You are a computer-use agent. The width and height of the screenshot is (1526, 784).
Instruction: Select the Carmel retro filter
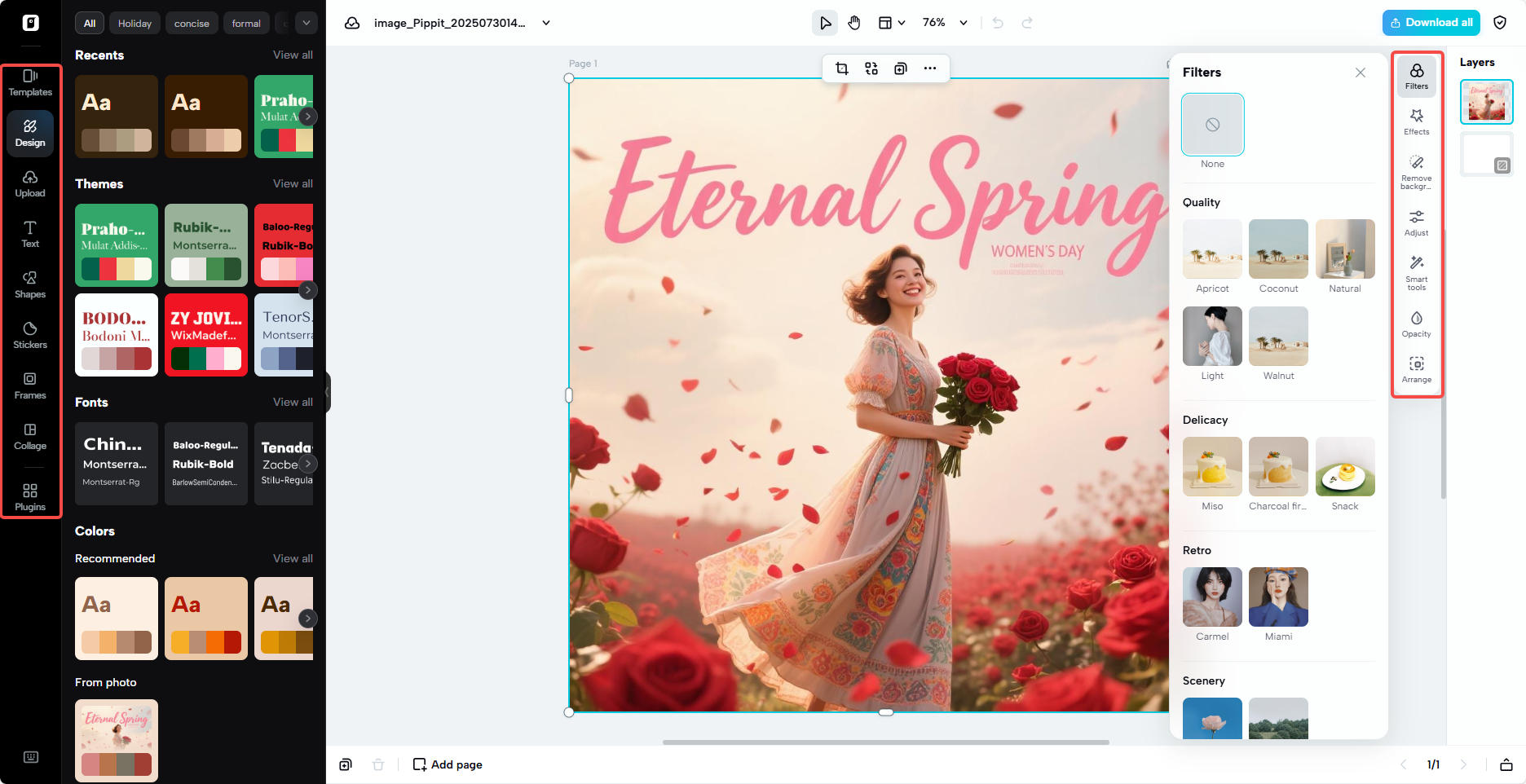click(1212, 597)
